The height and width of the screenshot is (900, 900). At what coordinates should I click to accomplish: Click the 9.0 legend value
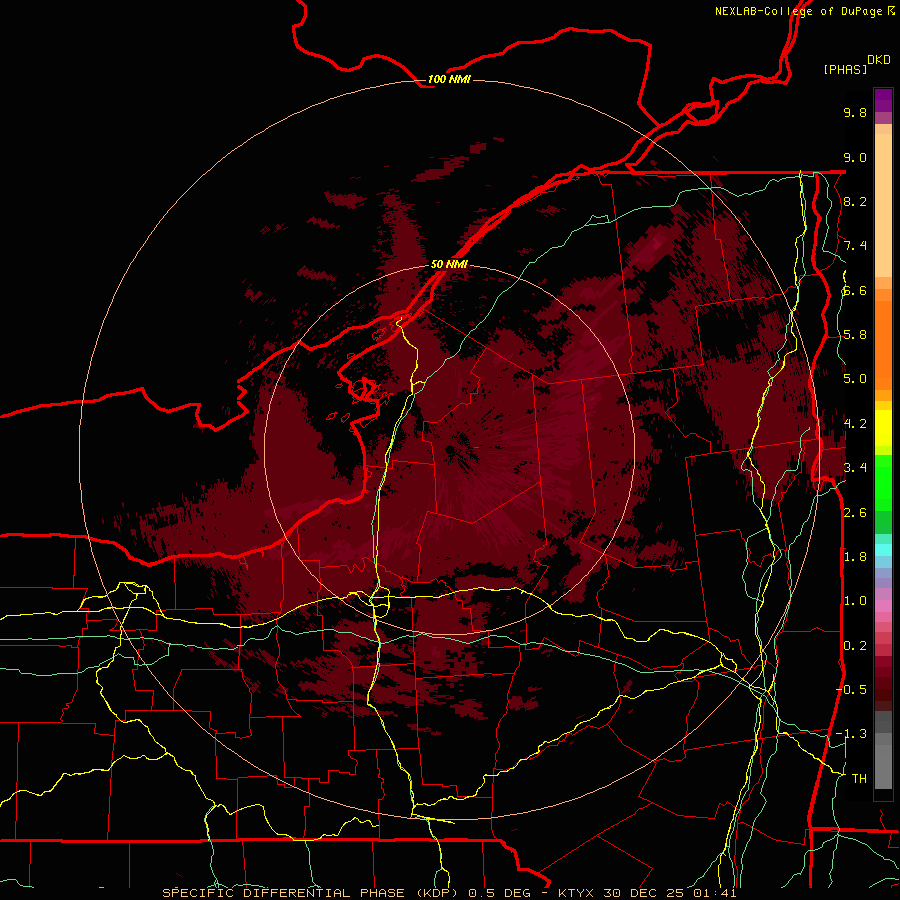(x=855, y=157)
